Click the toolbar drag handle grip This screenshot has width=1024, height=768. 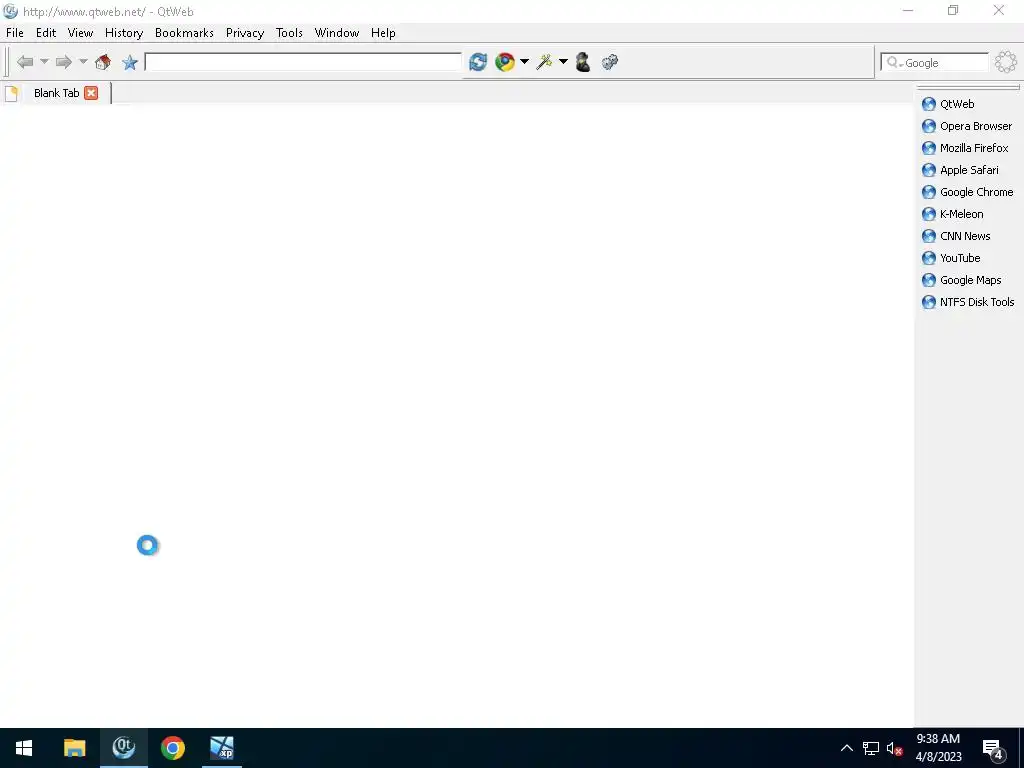(x=7, y=62)
